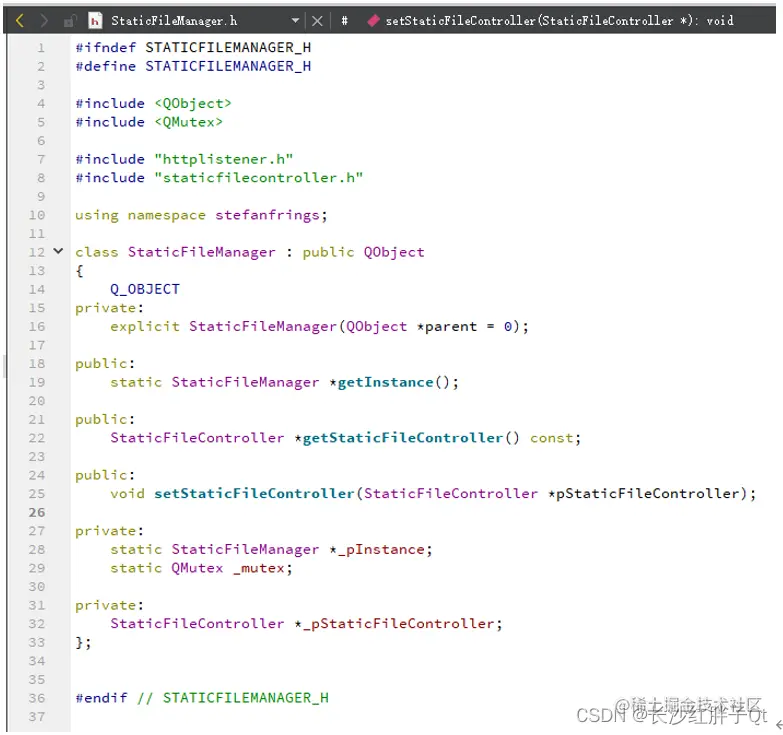Click "httplistener.h" include string
The width and height of the screenshot is (783, 735).
pos(224,159)
